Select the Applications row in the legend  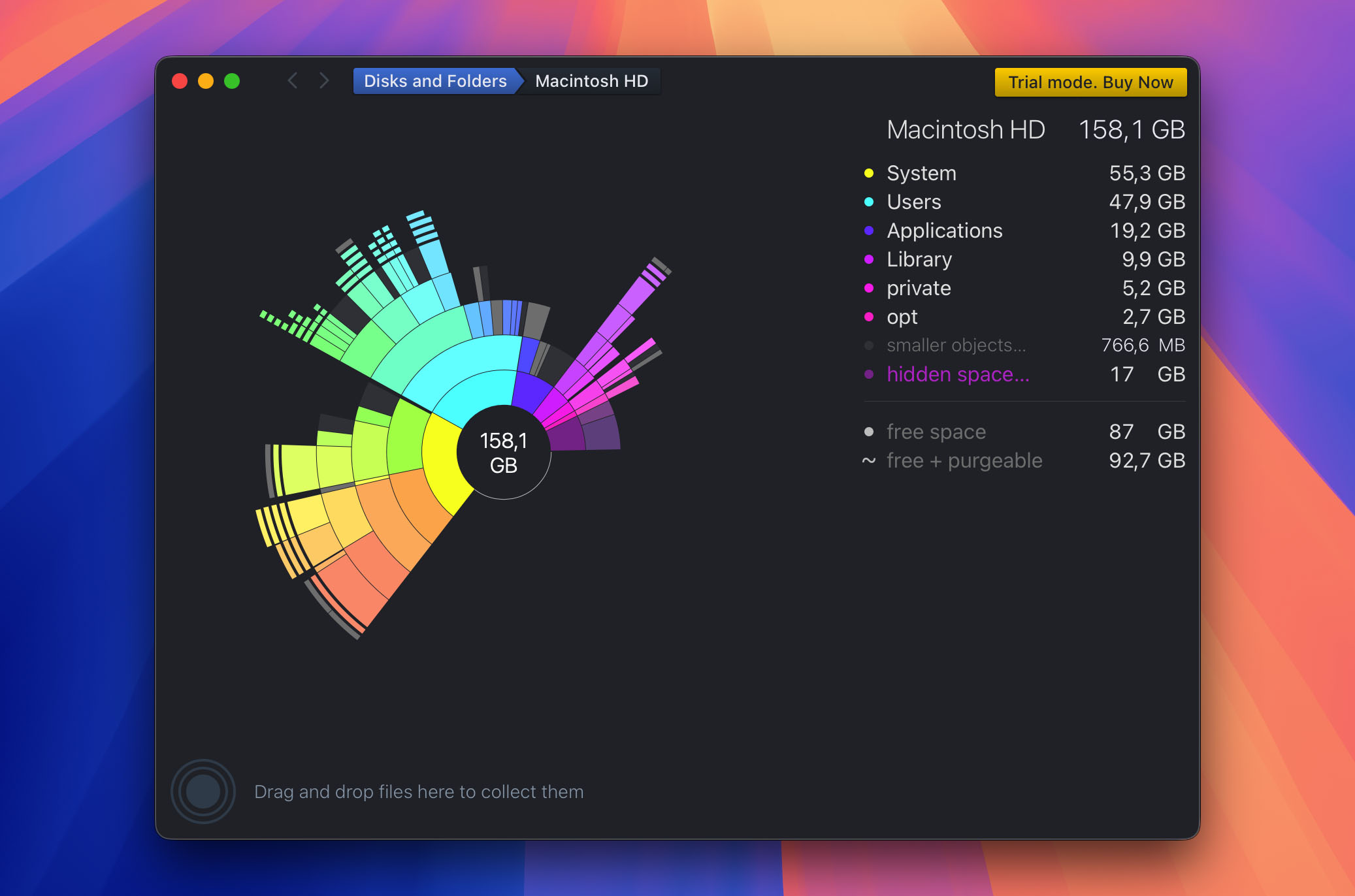pos(944,231)
